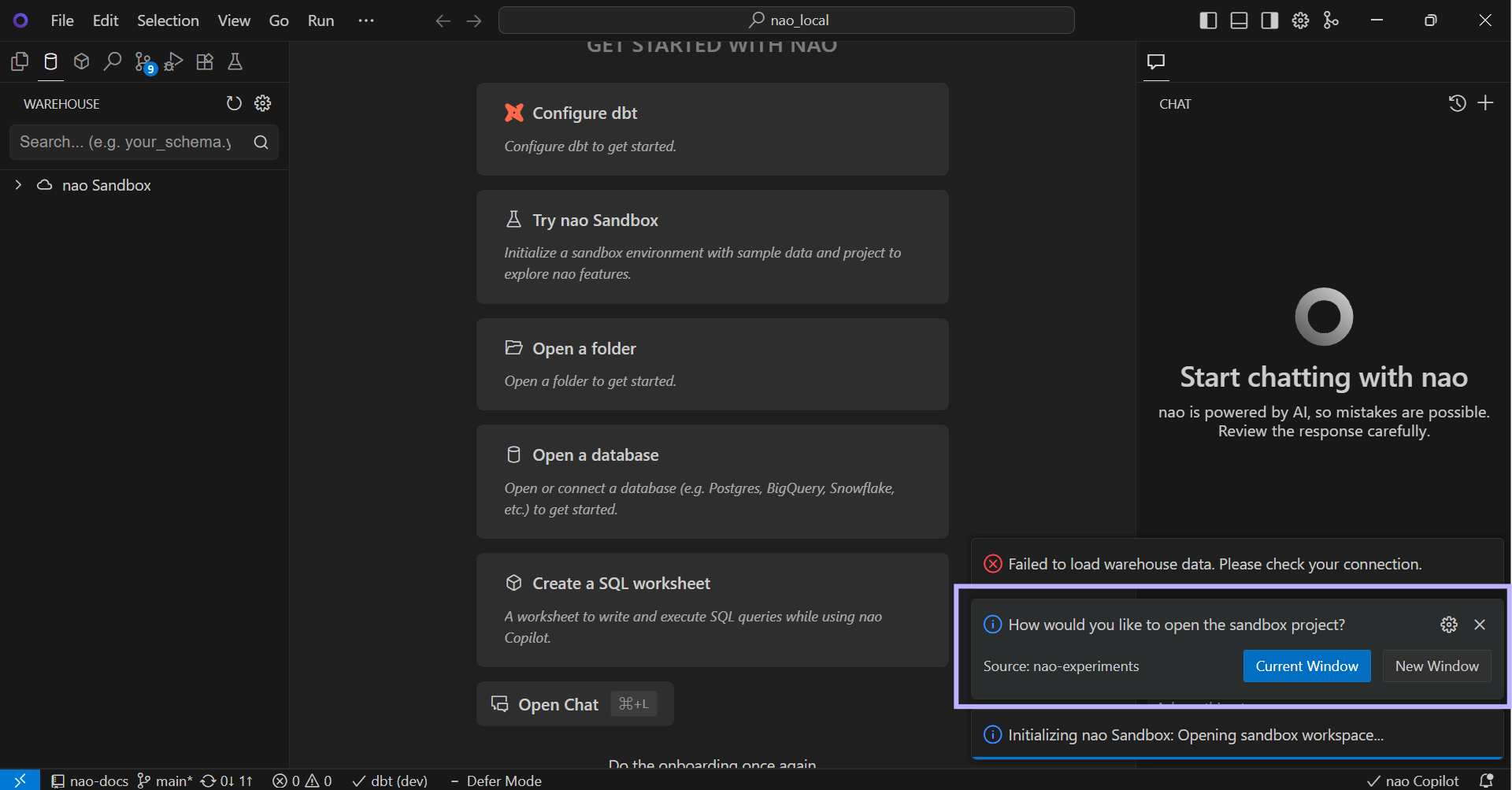This screenshot has width=1512, height=790.
Task: Click the main* branch in status bar
Action: (165, 781)
